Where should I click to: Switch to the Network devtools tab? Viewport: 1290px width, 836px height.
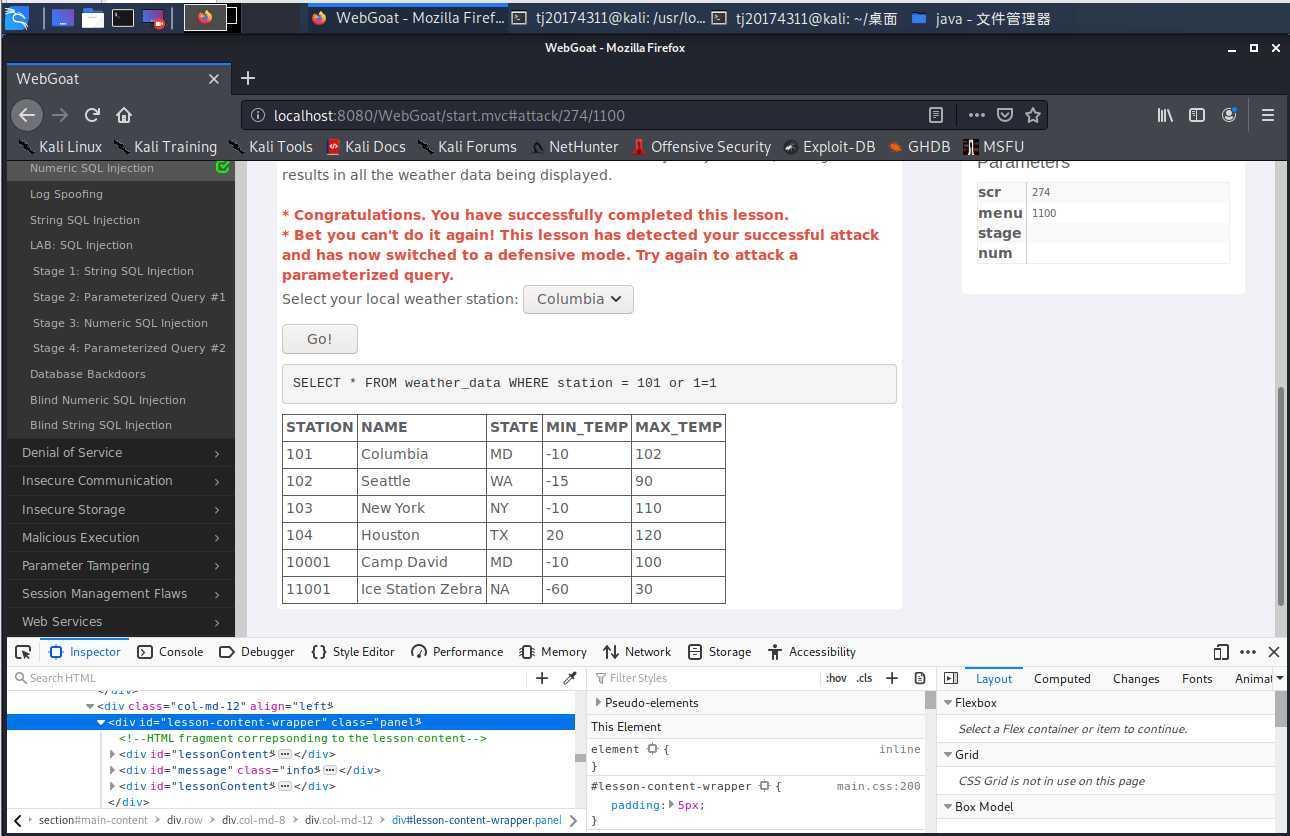[x=637, y=652]
